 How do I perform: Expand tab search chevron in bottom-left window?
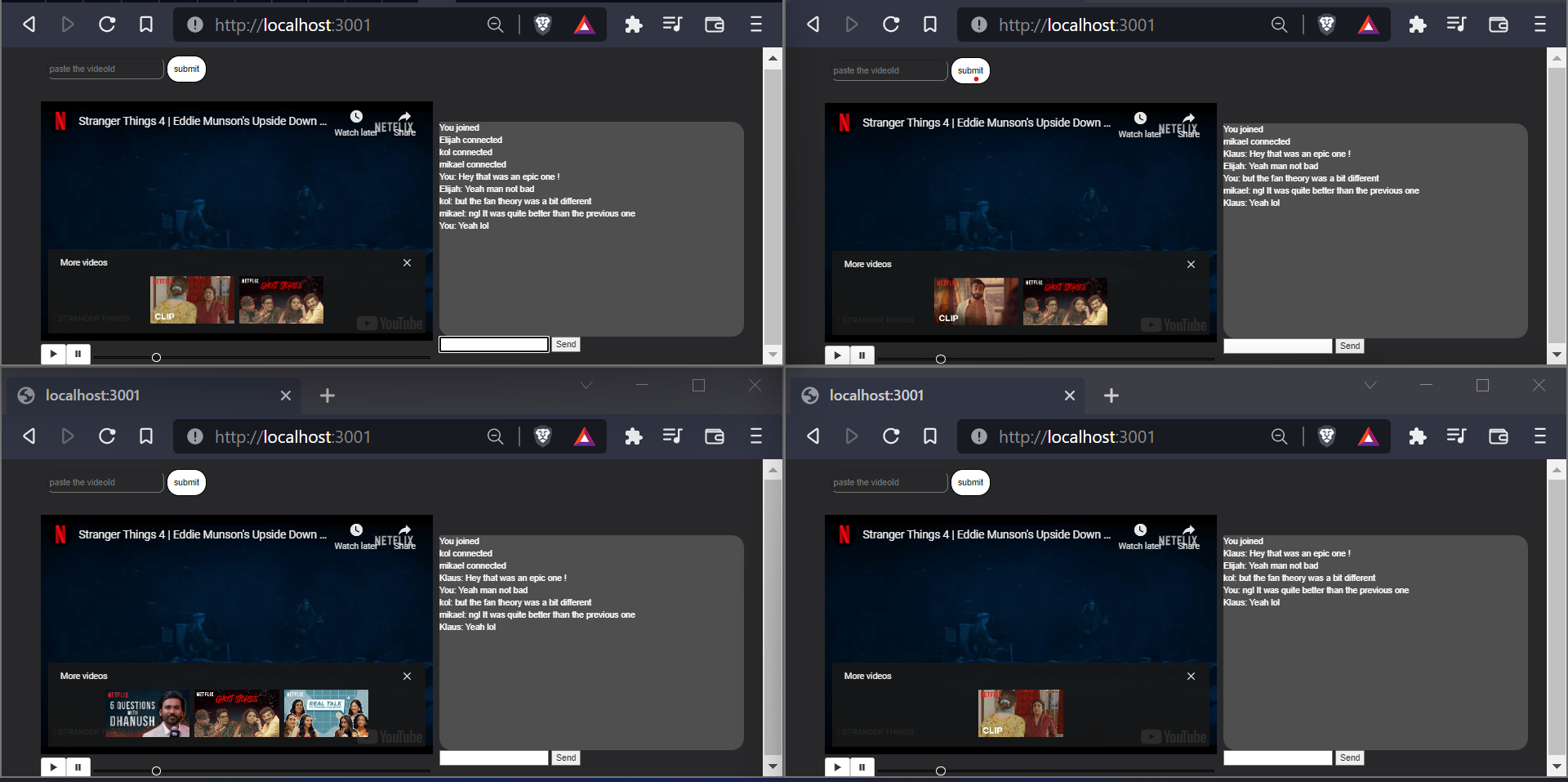[x=586, y=385]
